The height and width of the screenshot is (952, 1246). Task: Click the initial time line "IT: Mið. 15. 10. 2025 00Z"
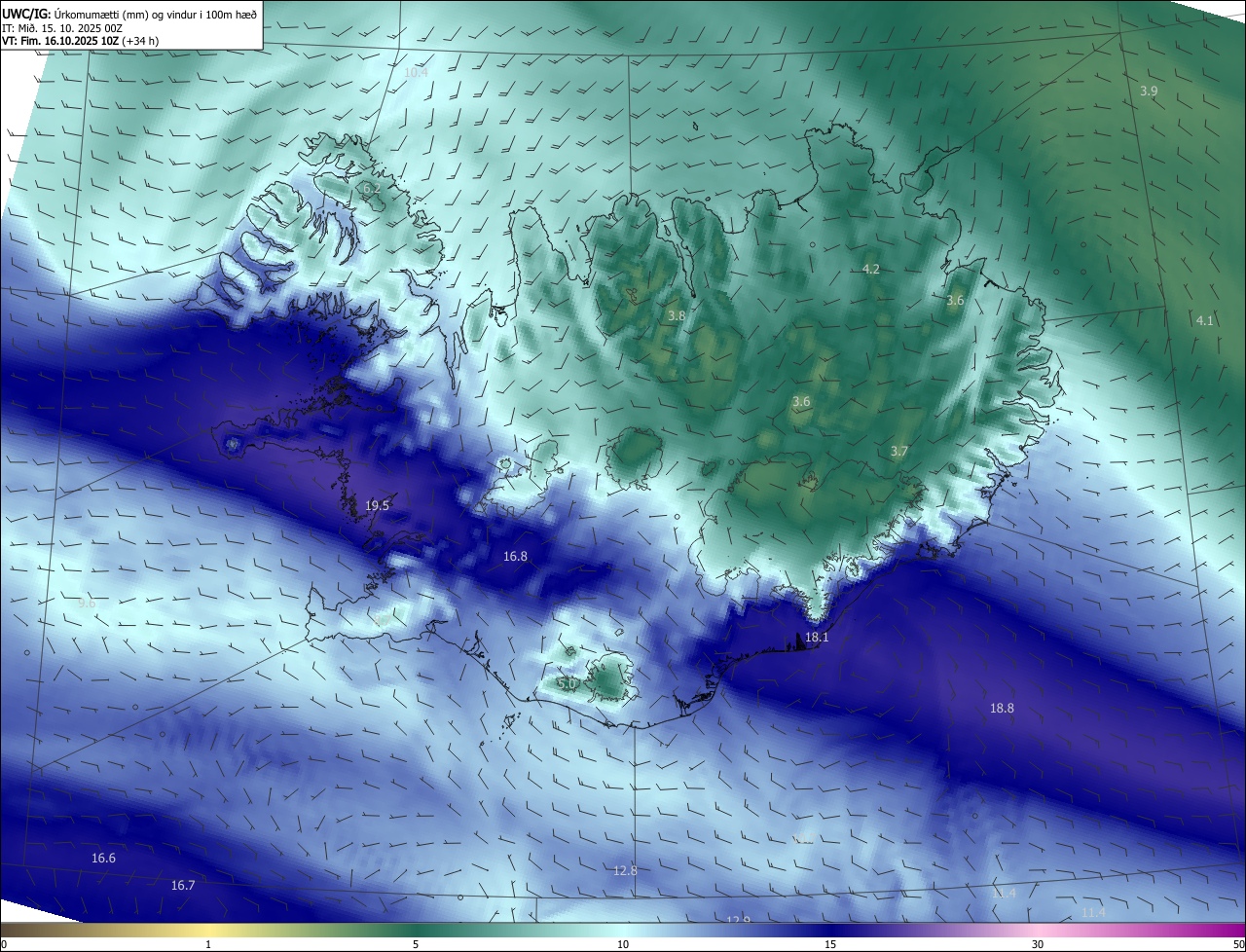pos(62,28)
